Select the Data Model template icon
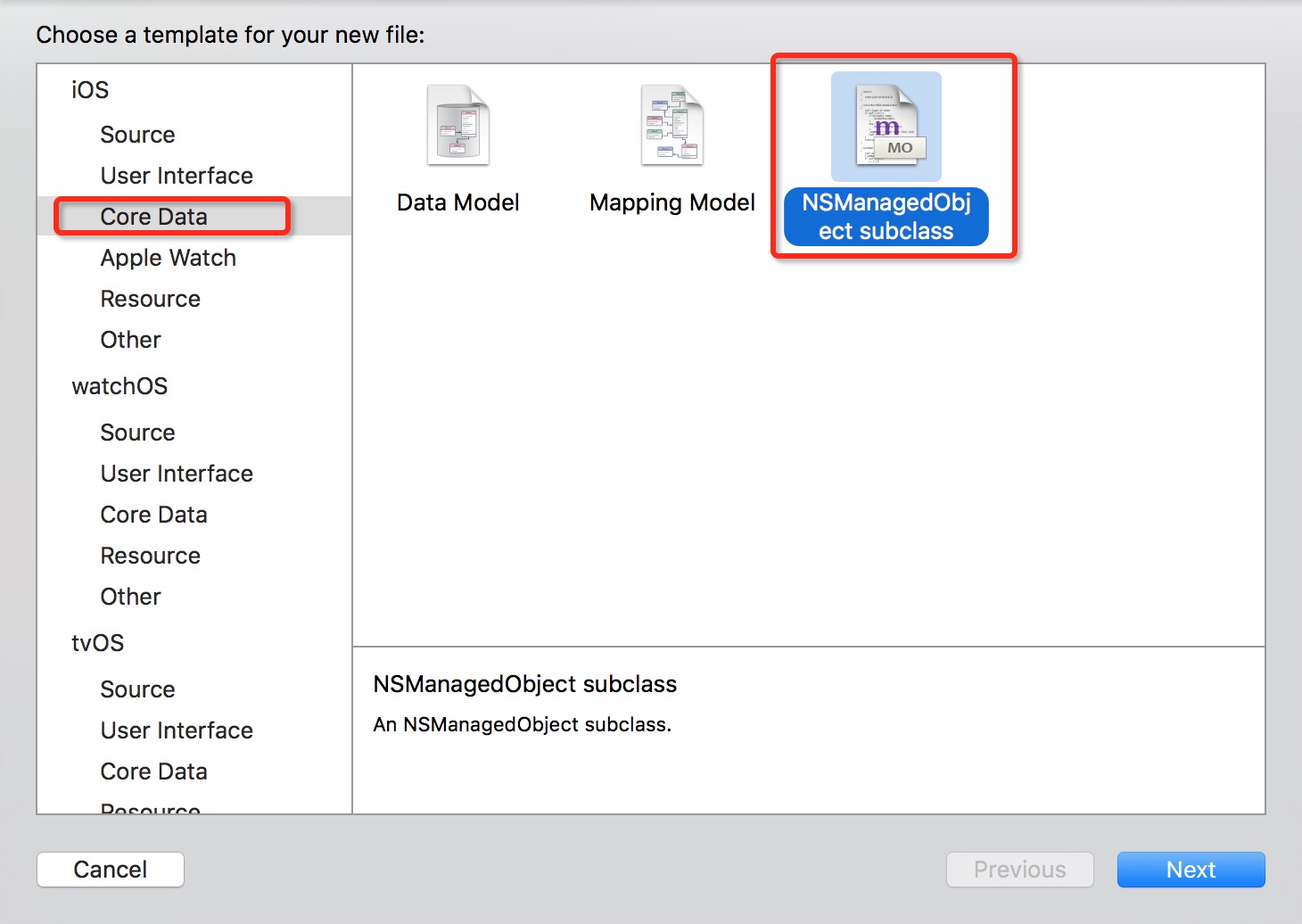This screenshot has height=924, width=1302. pos(458,126)
